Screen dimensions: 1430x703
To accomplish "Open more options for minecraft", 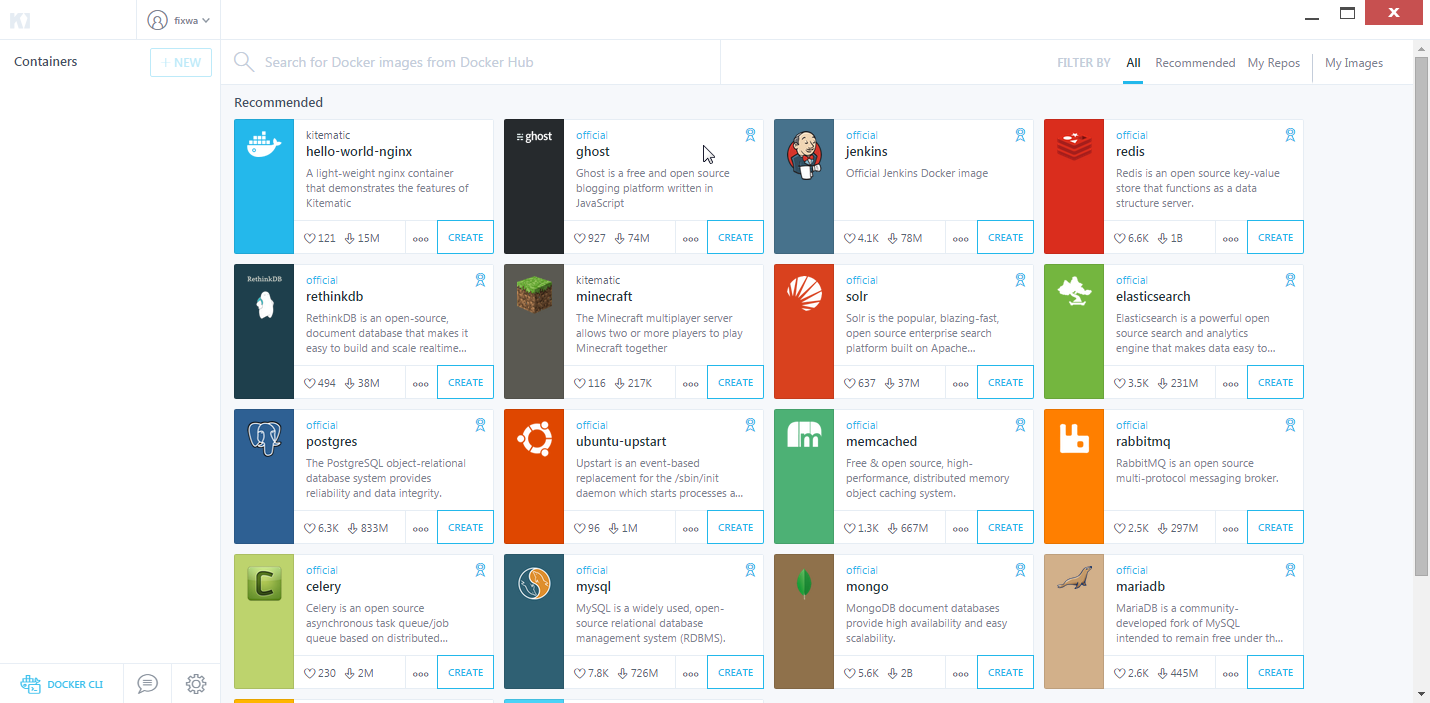I will pos(691,383).
